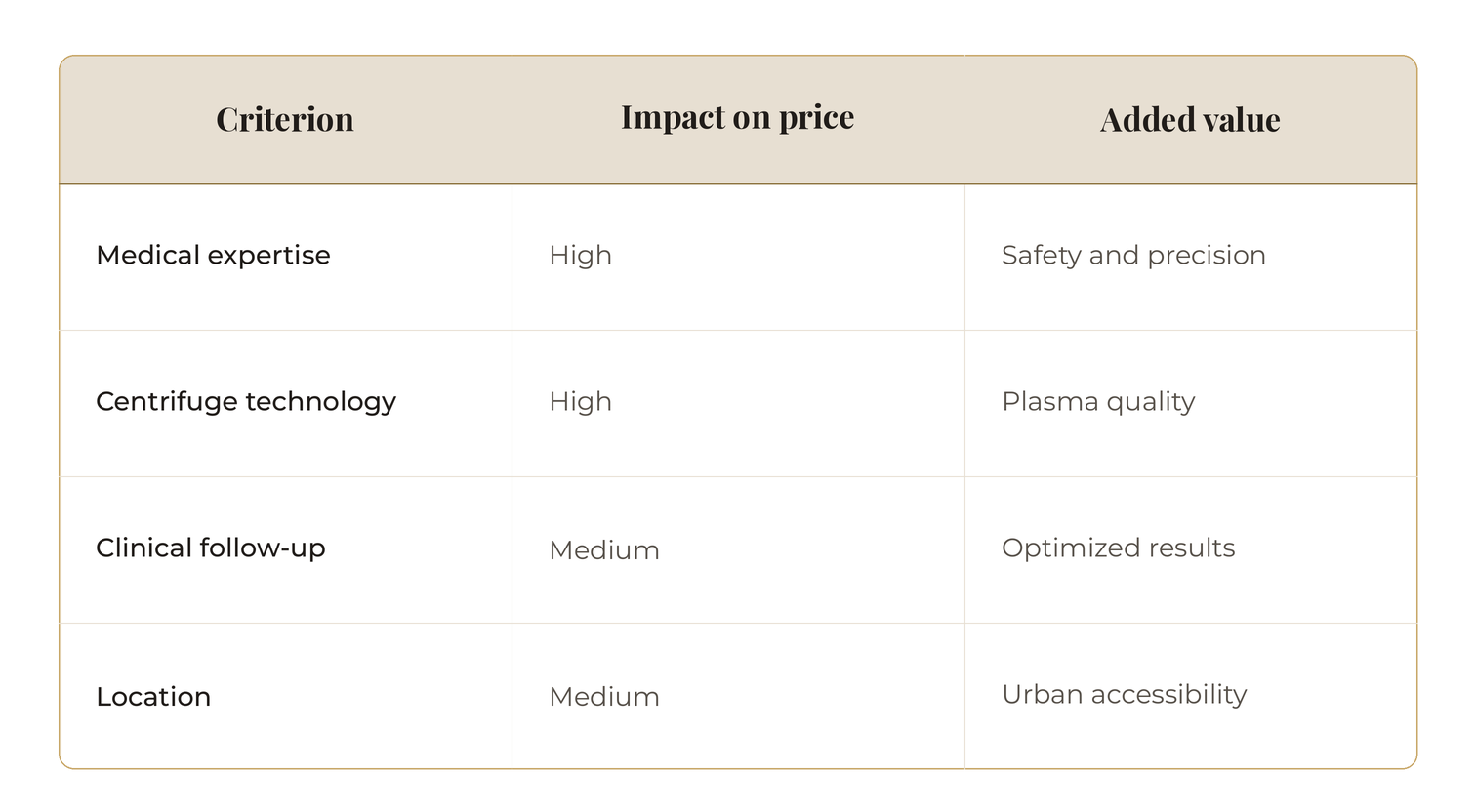The height and width of the screenshot is (812, 1476).
Task: Click the Impact on price header
Action: (738, 120)
